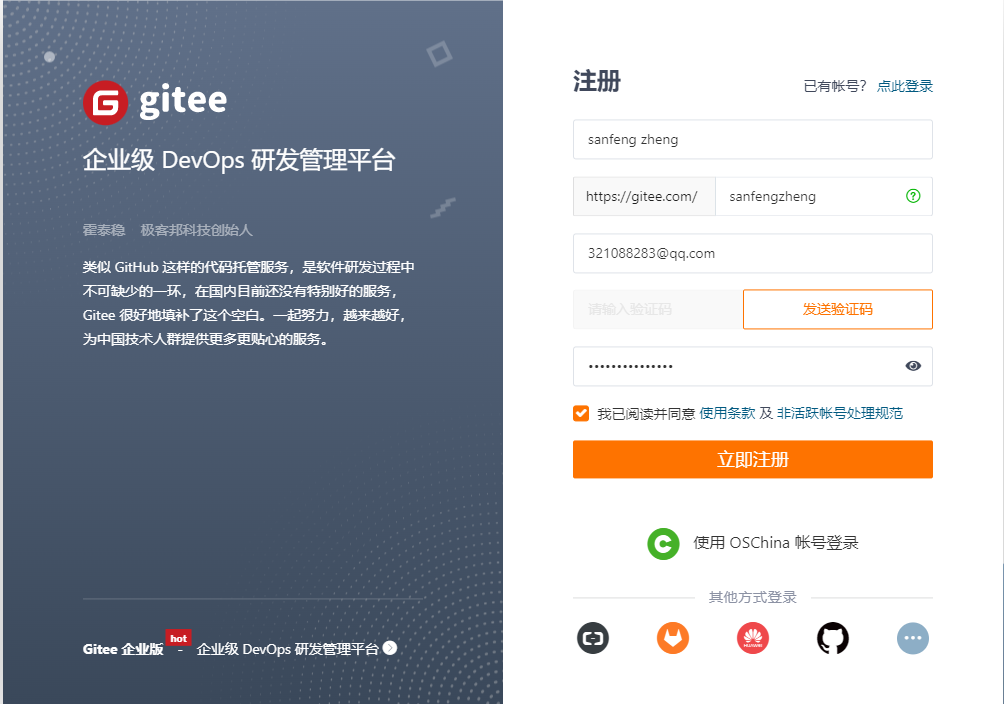Open more login options with the ellipsis icon
Viewport: 1004px width, 704px height.
(913, 638)
